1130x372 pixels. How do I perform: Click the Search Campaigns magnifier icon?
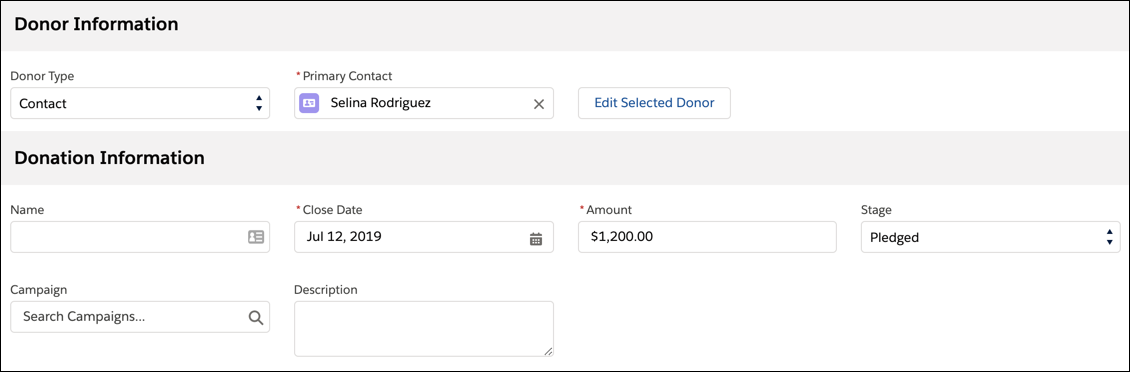click(x=256, y=317)
